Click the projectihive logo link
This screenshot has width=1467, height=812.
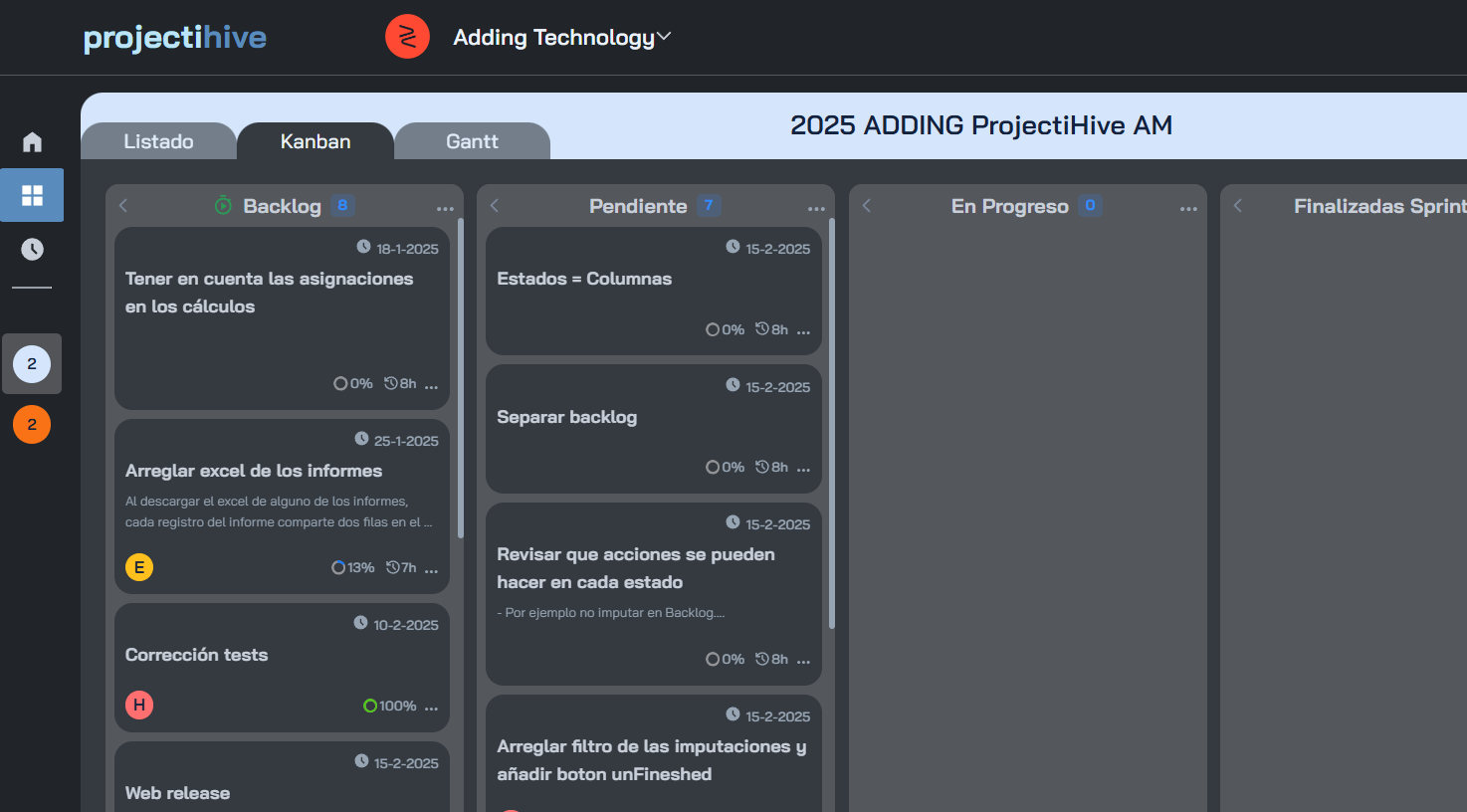pyautogui.click(x=175, y=38)
